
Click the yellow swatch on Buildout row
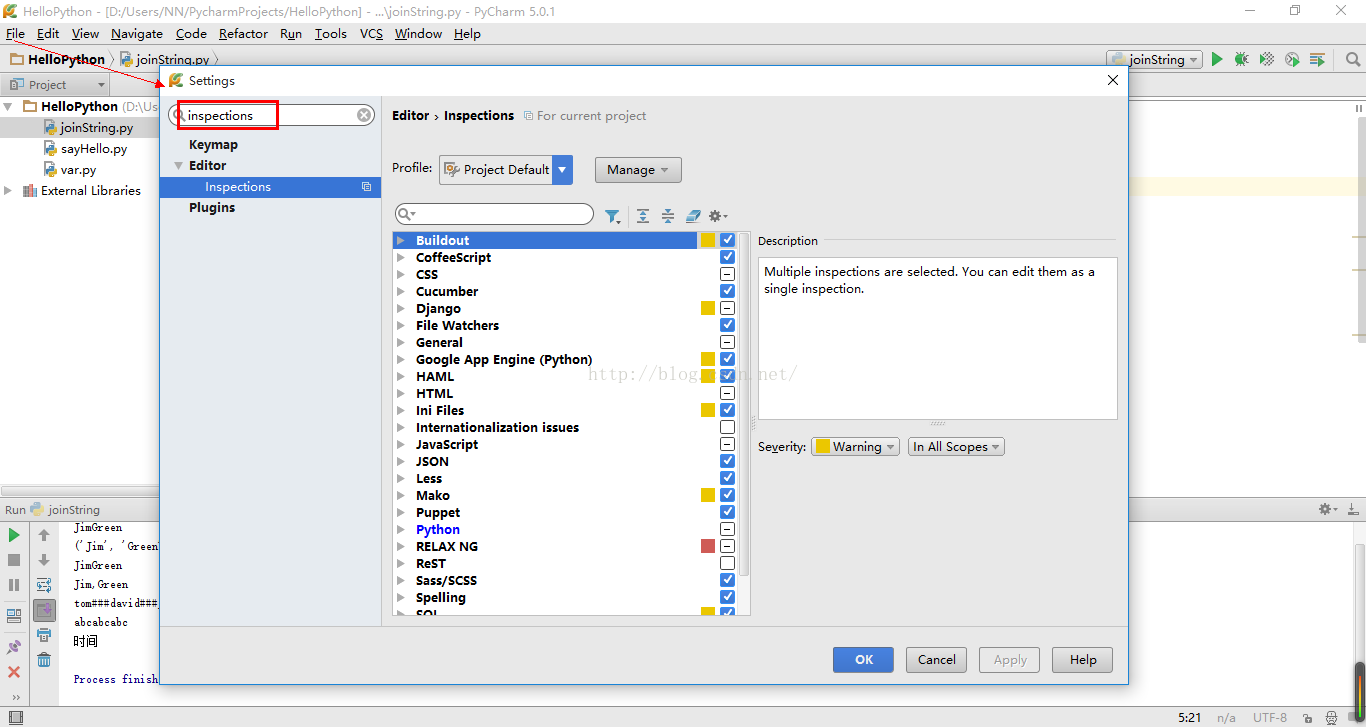point(708,240)
